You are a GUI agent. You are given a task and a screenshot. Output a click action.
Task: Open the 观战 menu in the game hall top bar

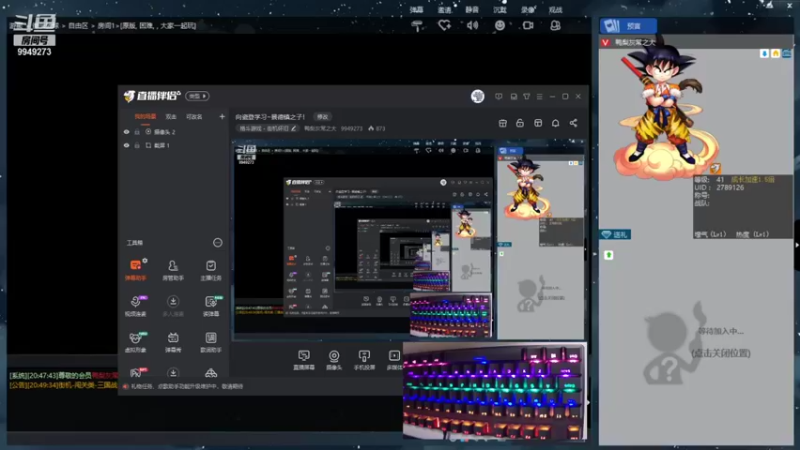(x=555, y=10)
